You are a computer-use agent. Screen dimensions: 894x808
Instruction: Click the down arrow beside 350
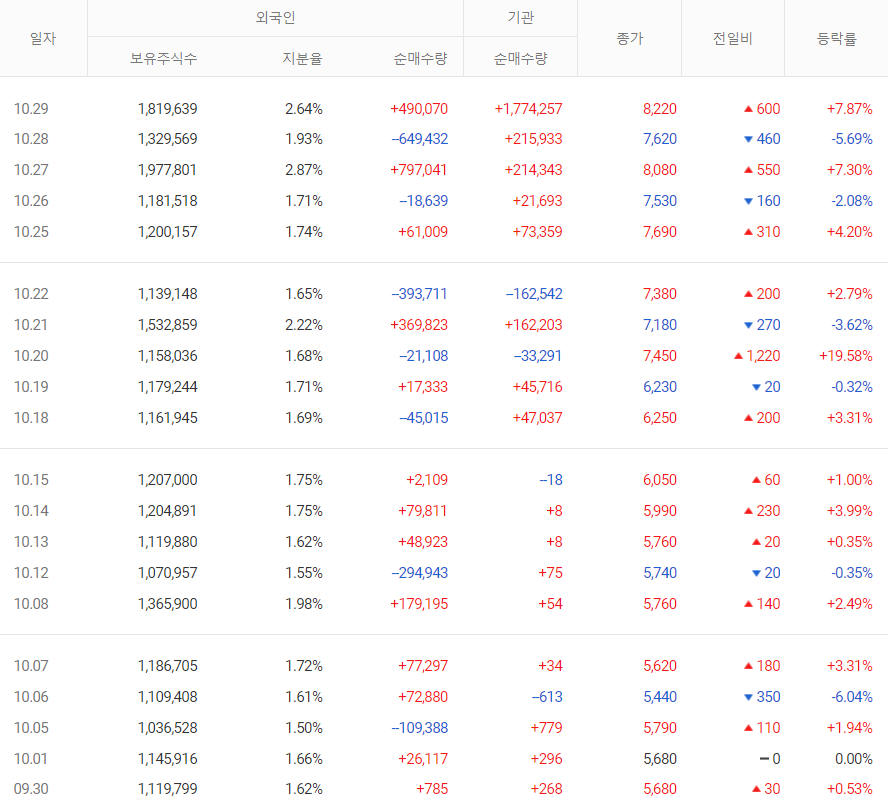coord(749,697)
